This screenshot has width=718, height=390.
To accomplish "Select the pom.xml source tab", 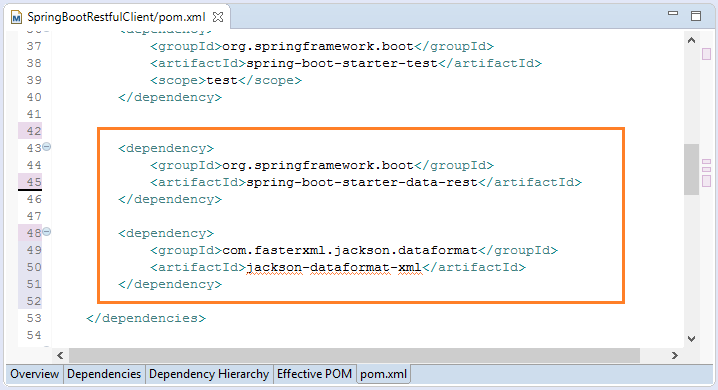I will tap(383, 374).
